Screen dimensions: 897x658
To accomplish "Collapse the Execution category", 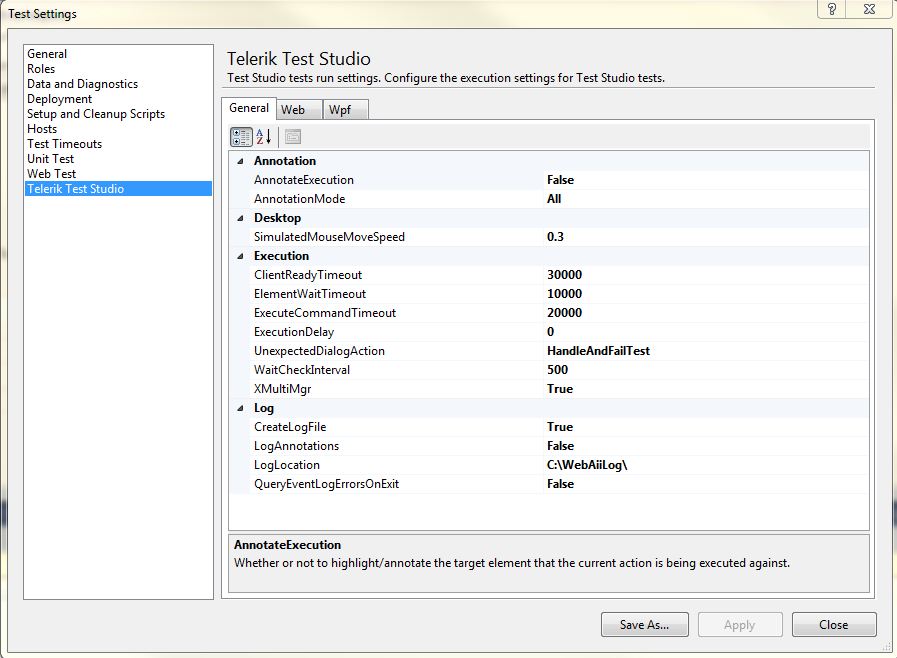I will click(x=239, y=256).
